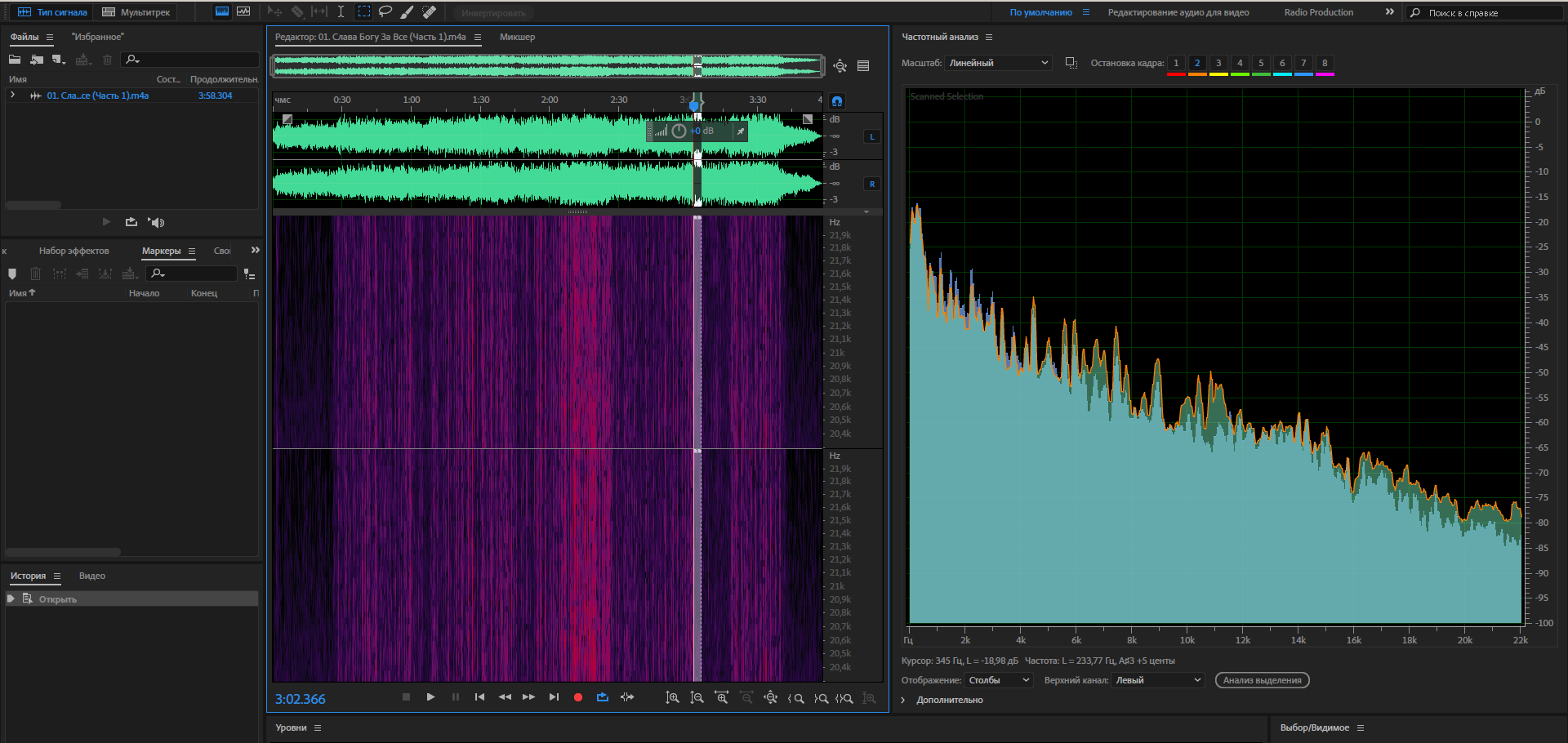
Task: Switch to the Микшер tab
Action: click(x=517, y=37)
